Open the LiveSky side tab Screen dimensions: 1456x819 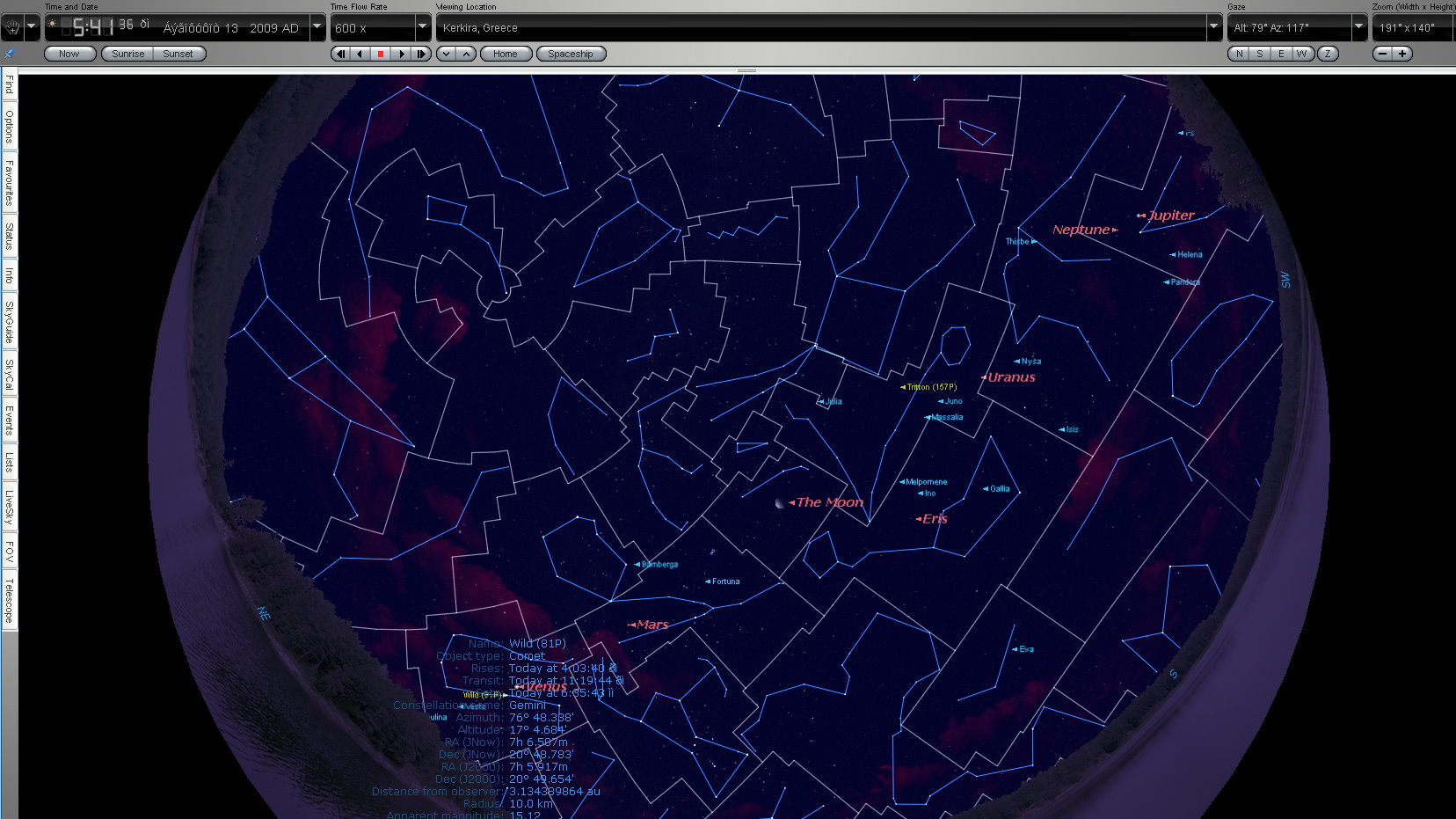(x=9, y=508)
